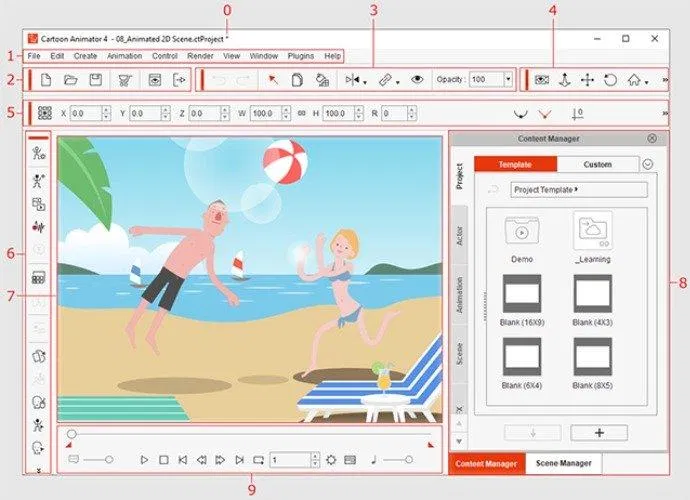
Task: Click the keypad grid icon in left toolbar
Action: coord(39,278)
